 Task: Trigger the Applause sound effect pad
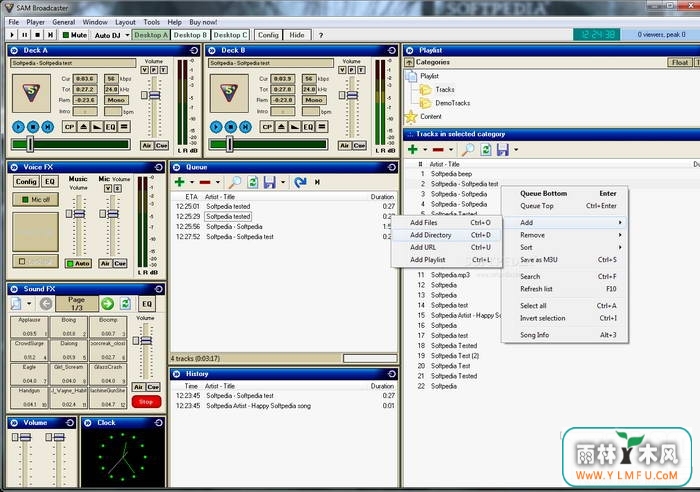29,327
